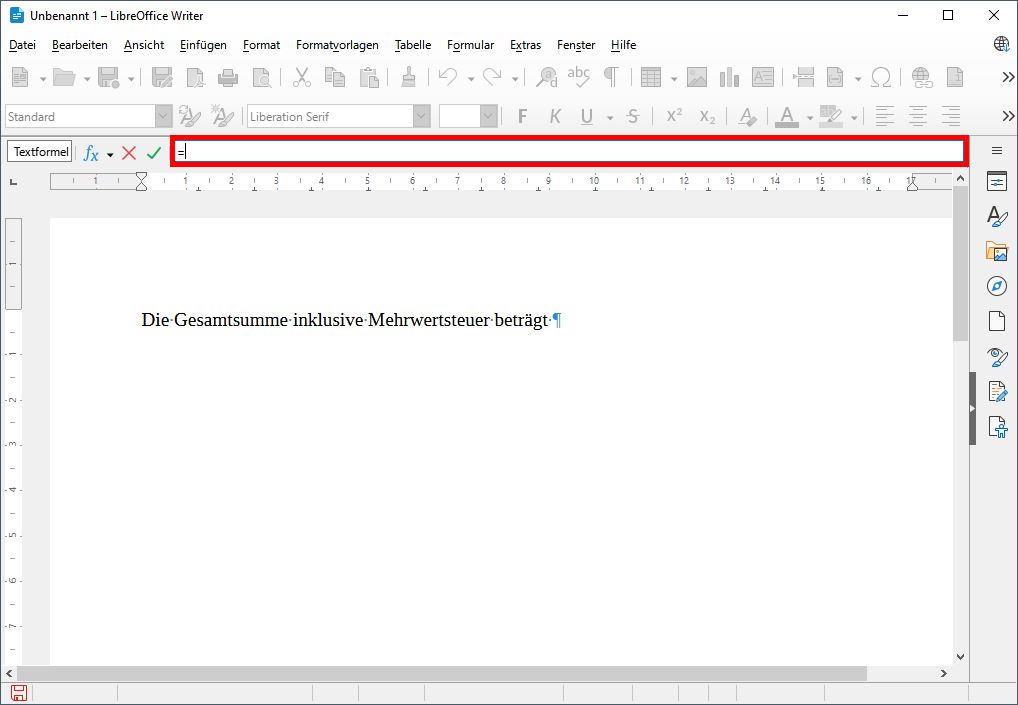The image size is (1018, 705).
Task: Open the Tabelle menu
Action: pyautogui.click(x=412, y=45)
